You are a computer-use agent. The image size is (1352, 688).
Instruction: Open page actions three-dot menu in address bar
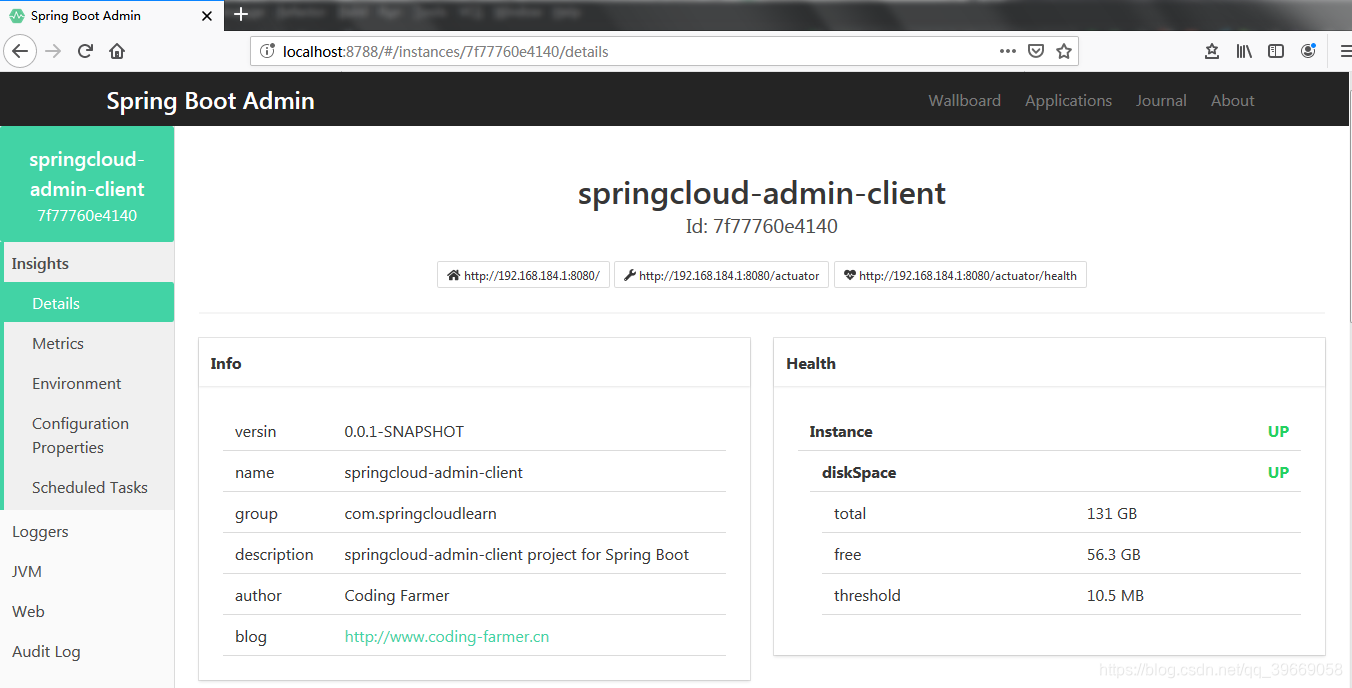1008,51
